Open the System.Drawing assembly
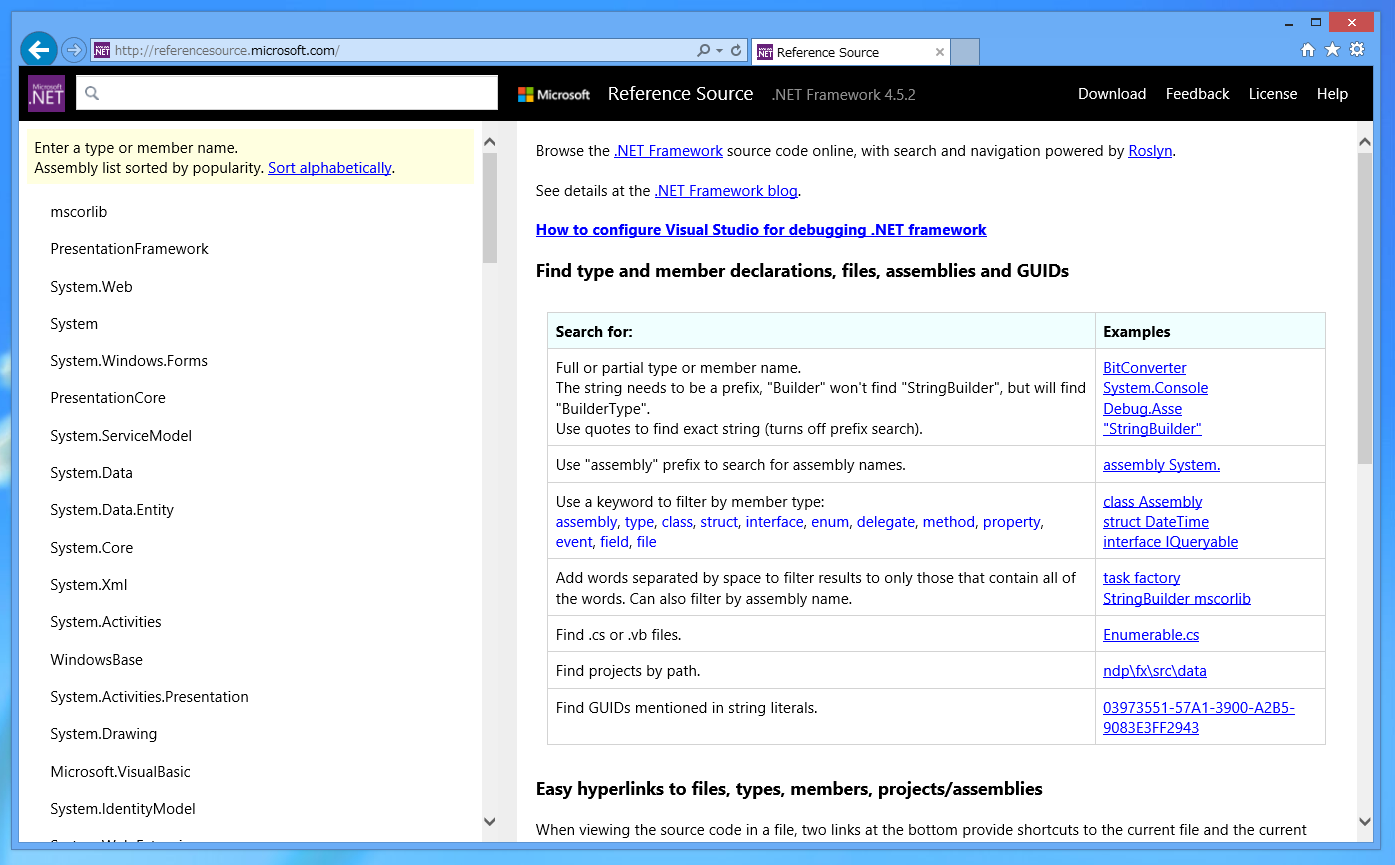The height and width of the screenshot is (865, 1395). (x=104, y=734)
